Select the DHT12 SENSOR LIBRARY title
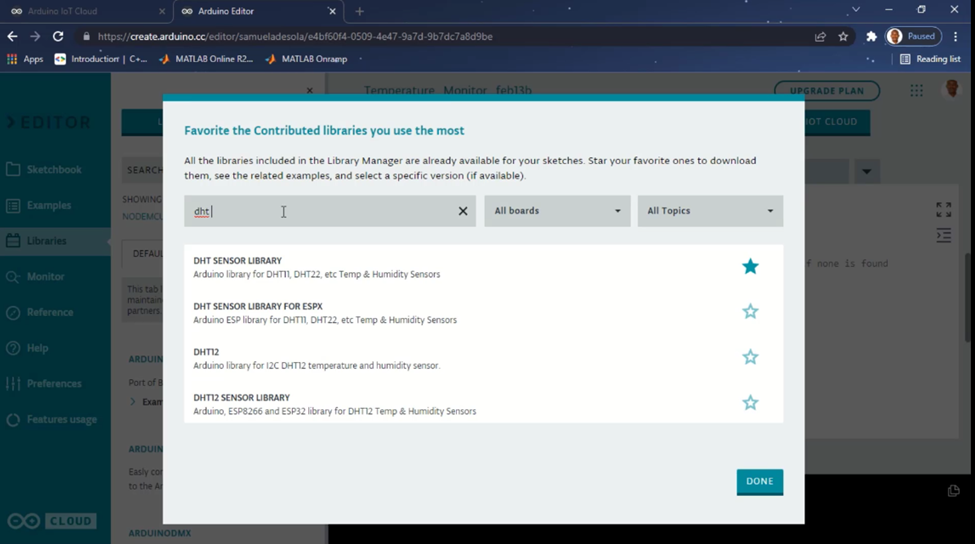This screenshot has height=544, width=975. coord(241,398)
